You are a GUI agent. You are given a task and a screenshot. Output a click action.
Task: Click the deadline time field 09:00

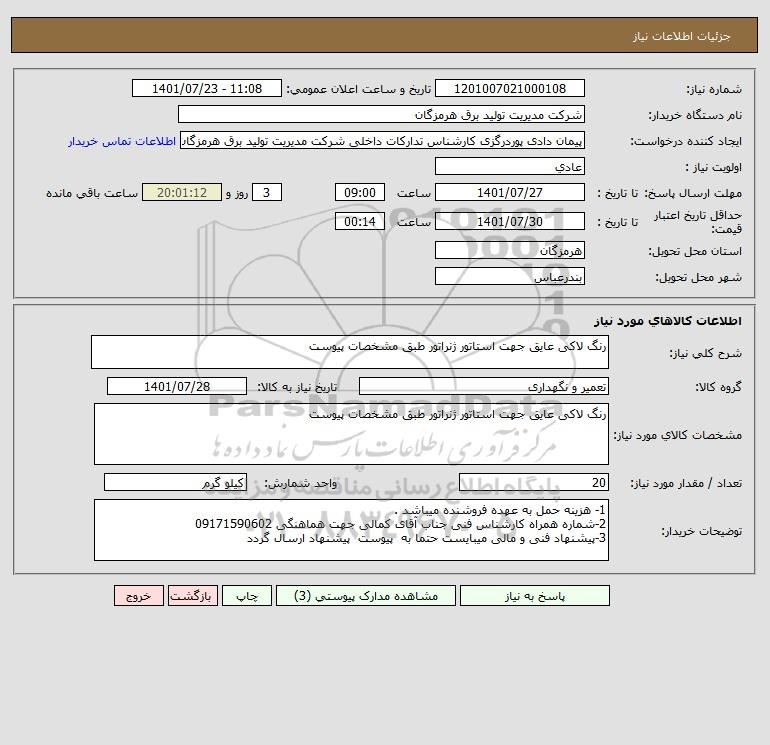[x=360, y=193]
